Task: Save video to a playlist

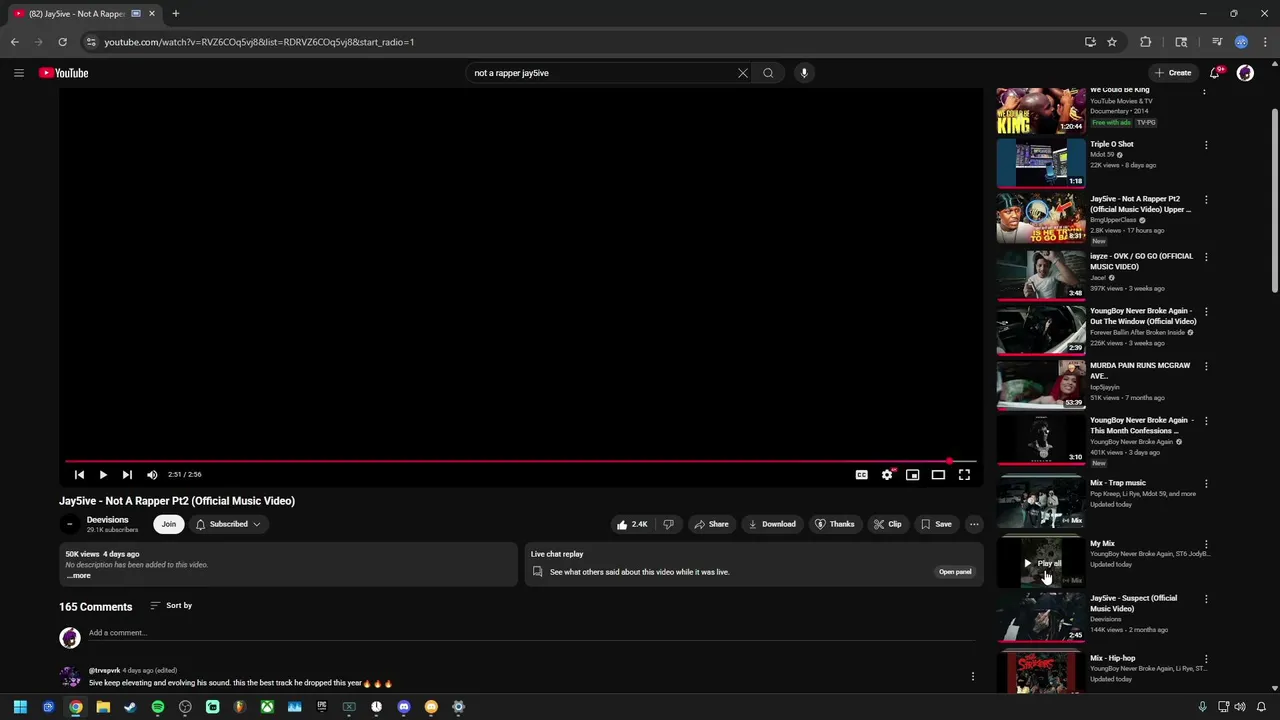Action: [937, 524]
